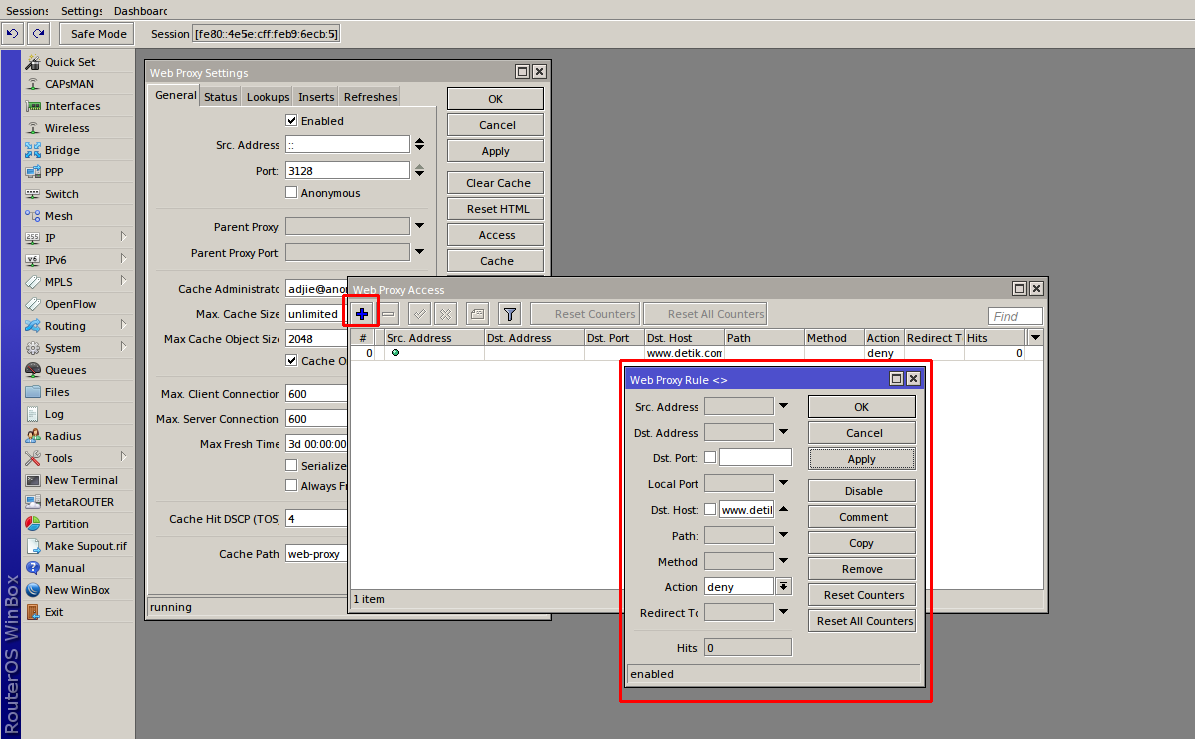Click Apply in Web Proxy Rule dialog
Viewport: 1195px width, 739px height.
(861, 459)
